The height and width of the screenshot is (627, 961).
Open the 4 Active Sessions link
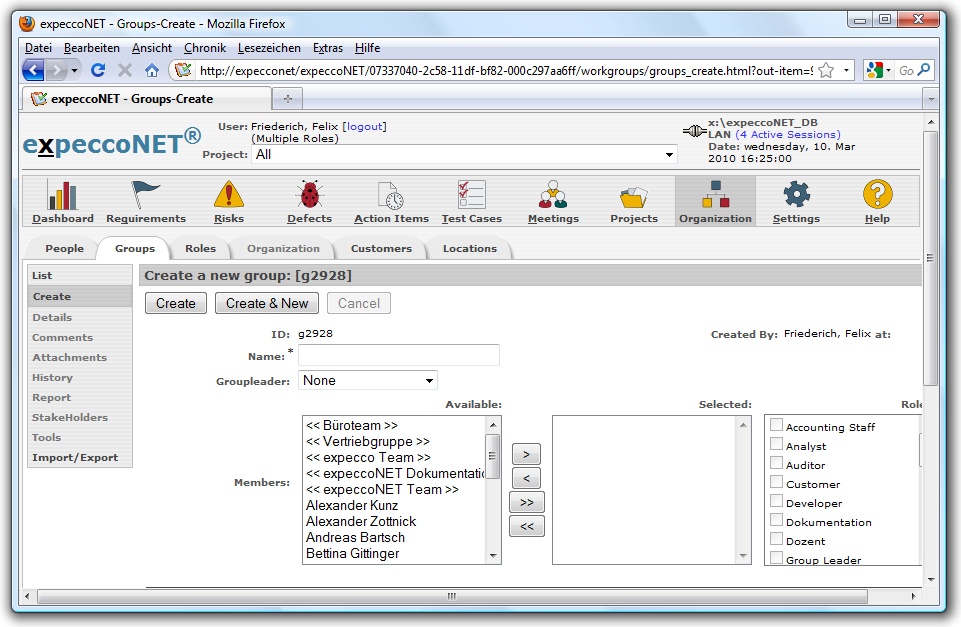(788, 134)
